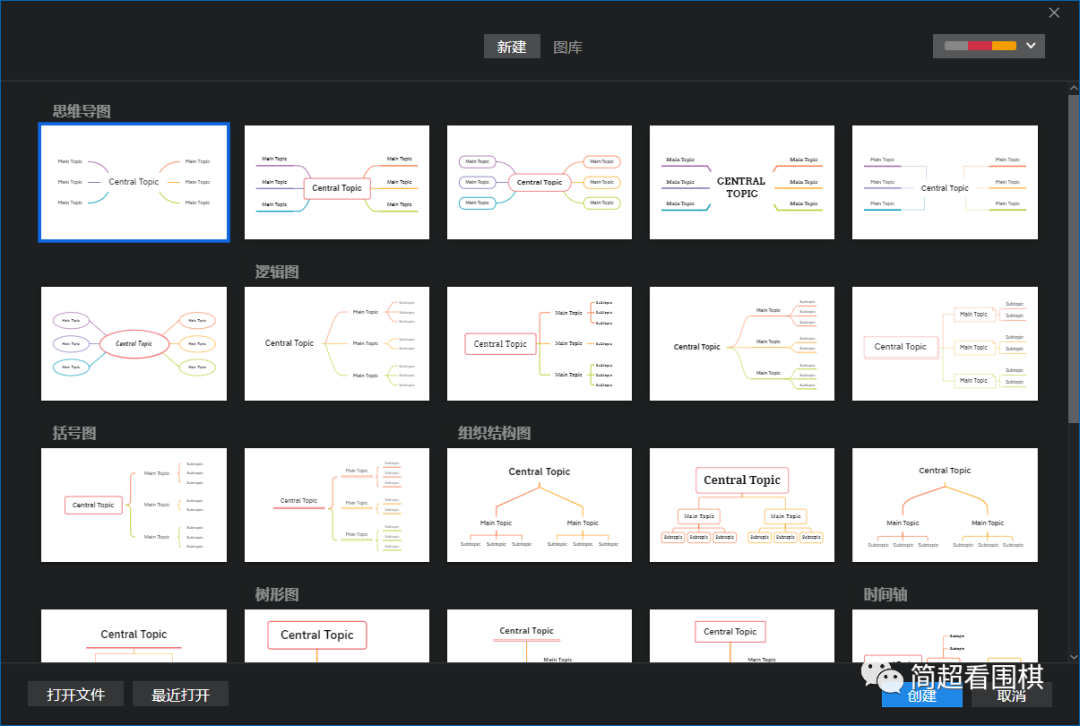Click the 打开文件 button
1080x726 pixels.
[x=76, y=694]
